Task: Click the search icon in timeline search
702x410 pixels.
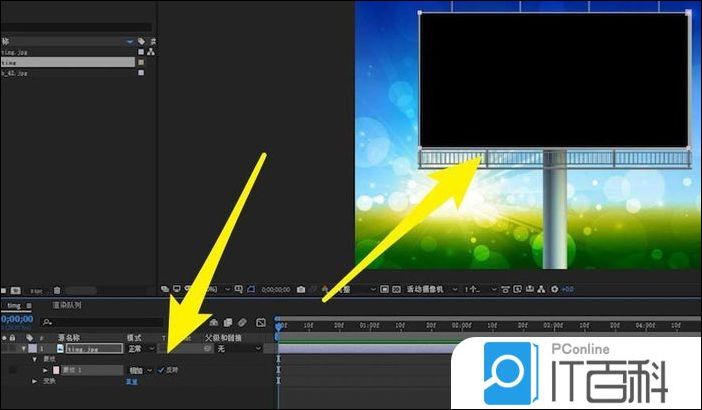Action: 47,322
